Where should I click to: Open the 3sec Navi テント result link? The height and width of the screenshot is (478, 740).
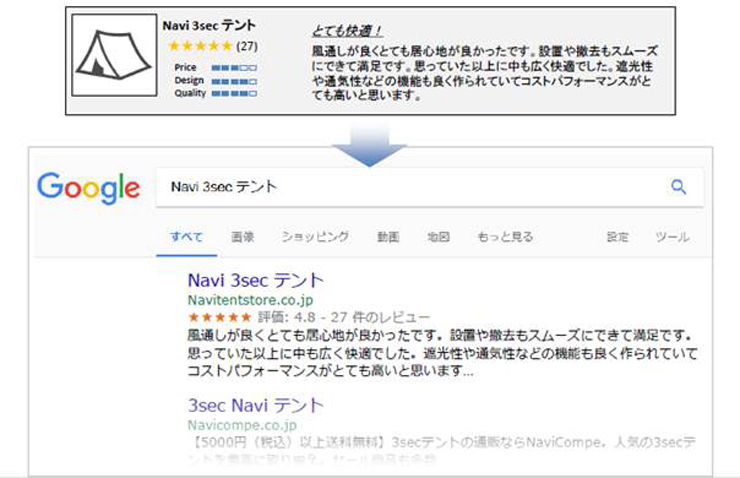[255, 405]
